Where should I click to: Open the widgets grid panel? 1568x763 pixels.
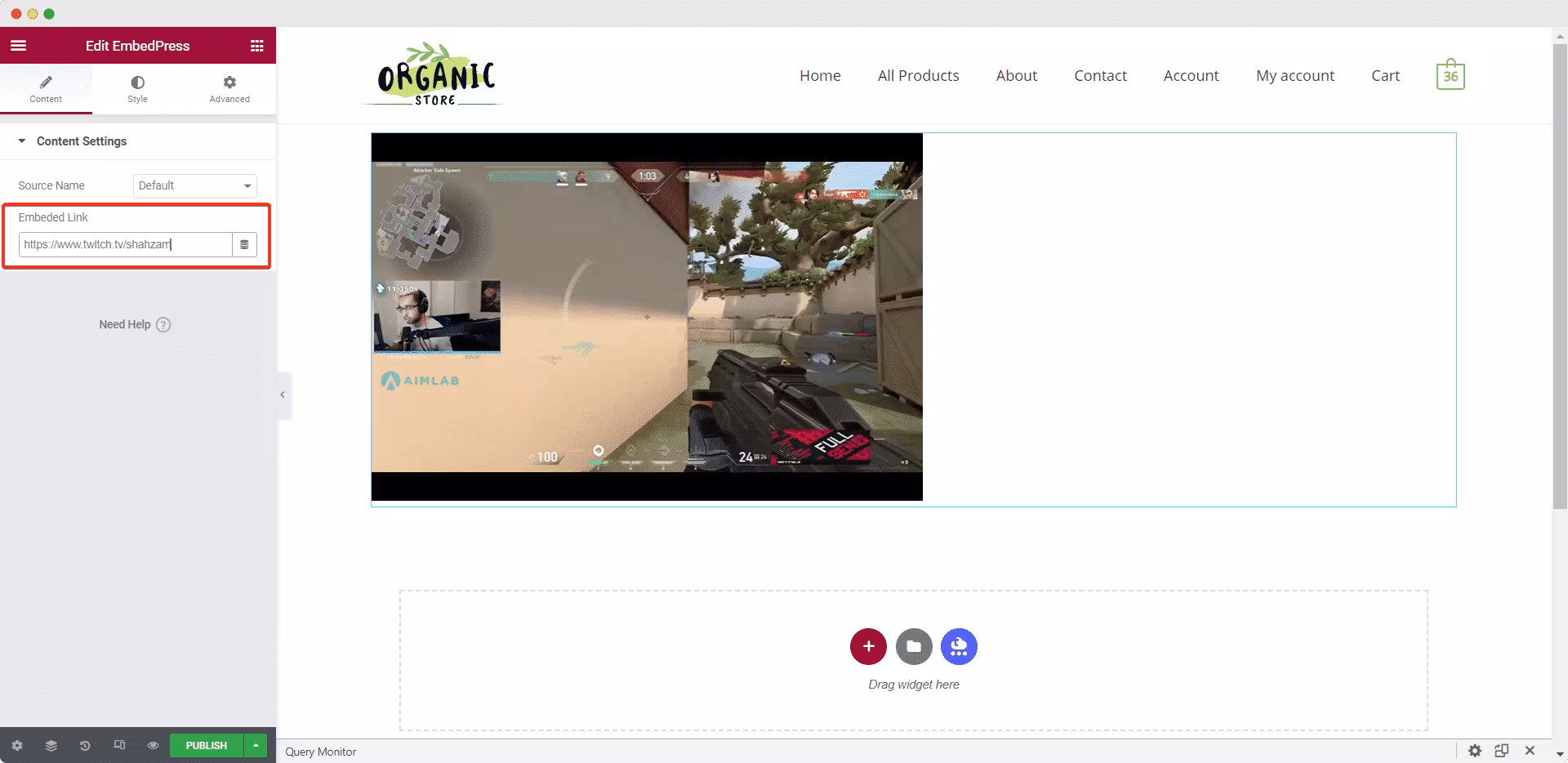[x=256, y=46]
